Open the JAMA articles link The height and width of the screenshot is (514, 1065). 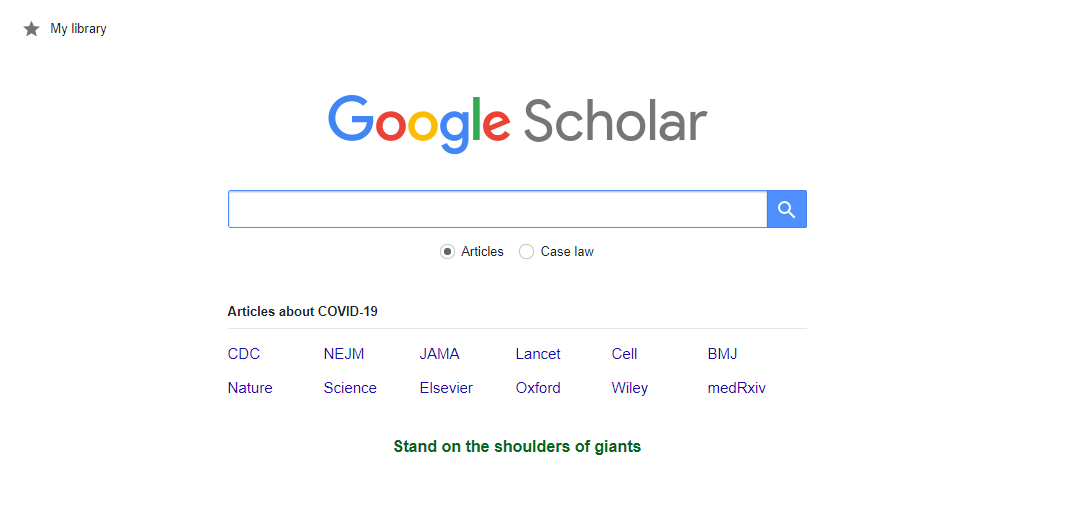click(439, 354)
